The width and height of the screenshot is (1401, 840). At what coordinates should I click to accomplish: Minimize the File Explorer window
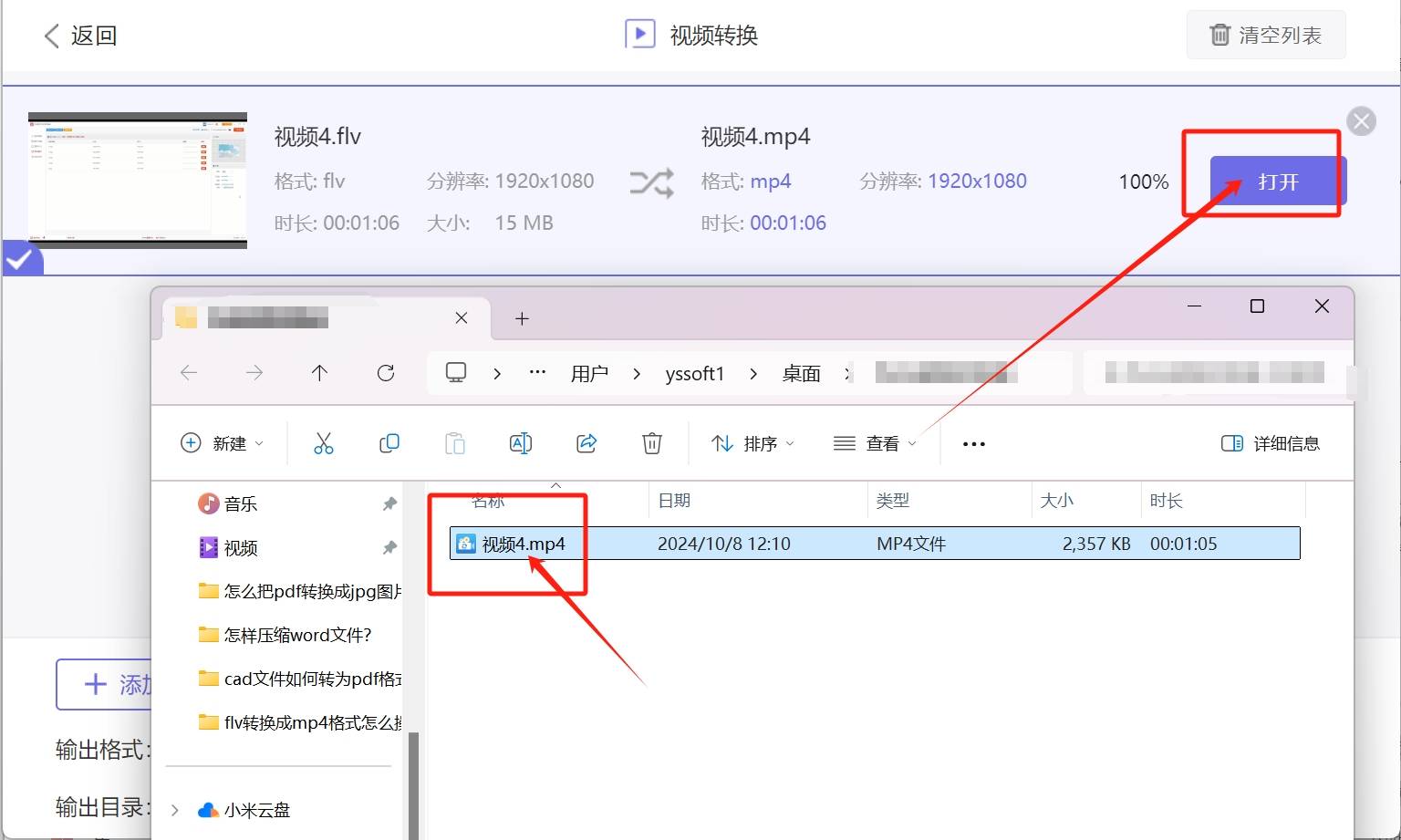pos(1194,306)
